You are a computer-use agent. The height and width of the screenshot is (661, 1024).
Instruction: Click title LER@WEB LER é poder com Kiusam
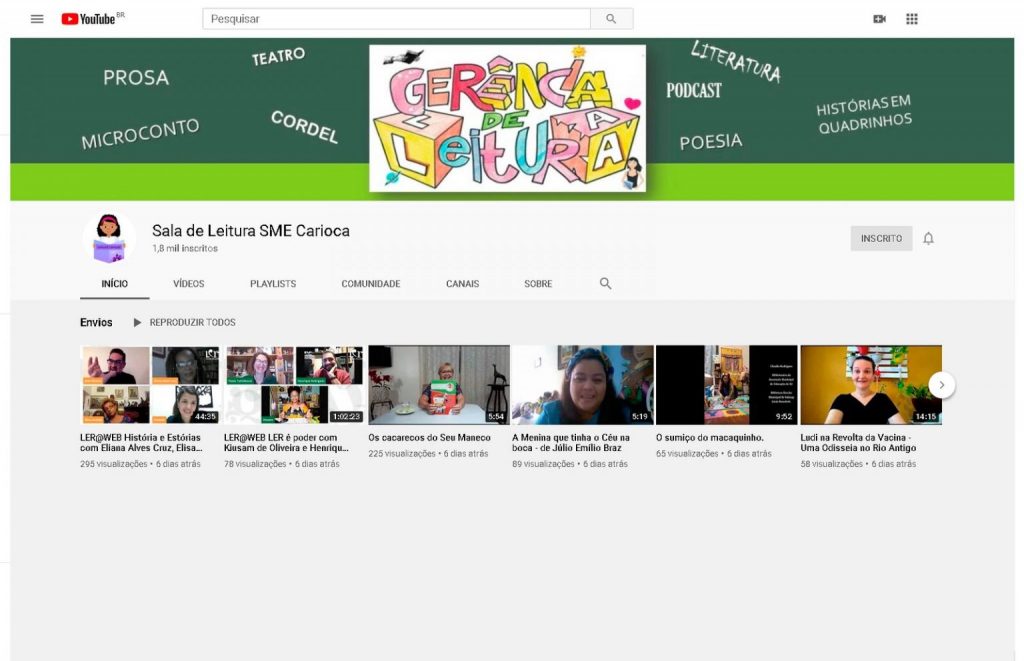286,443
